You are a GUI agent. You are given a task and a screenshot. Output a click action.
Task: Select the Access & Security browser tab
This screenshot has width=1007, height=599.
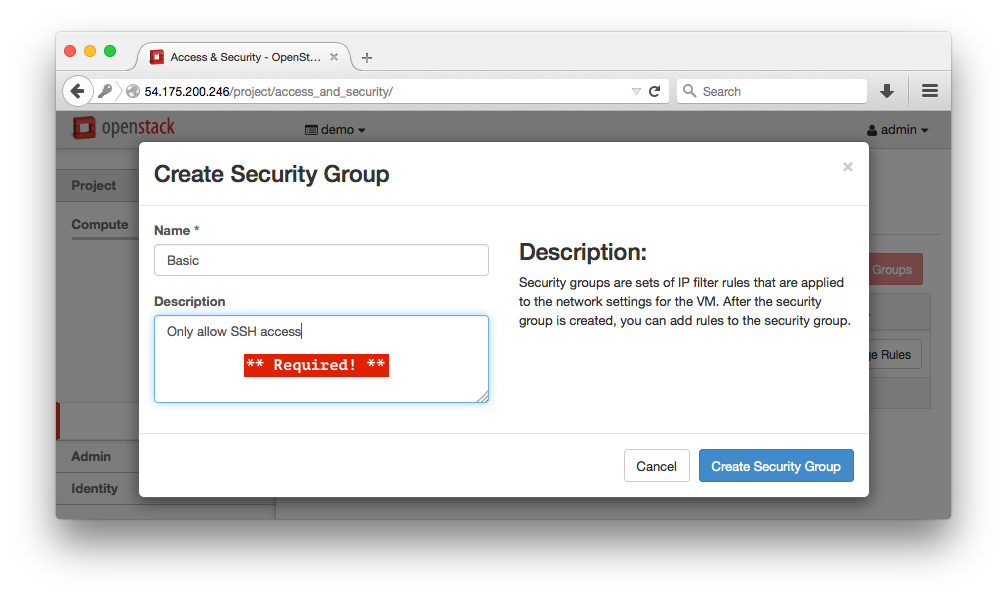coord(245,57)
